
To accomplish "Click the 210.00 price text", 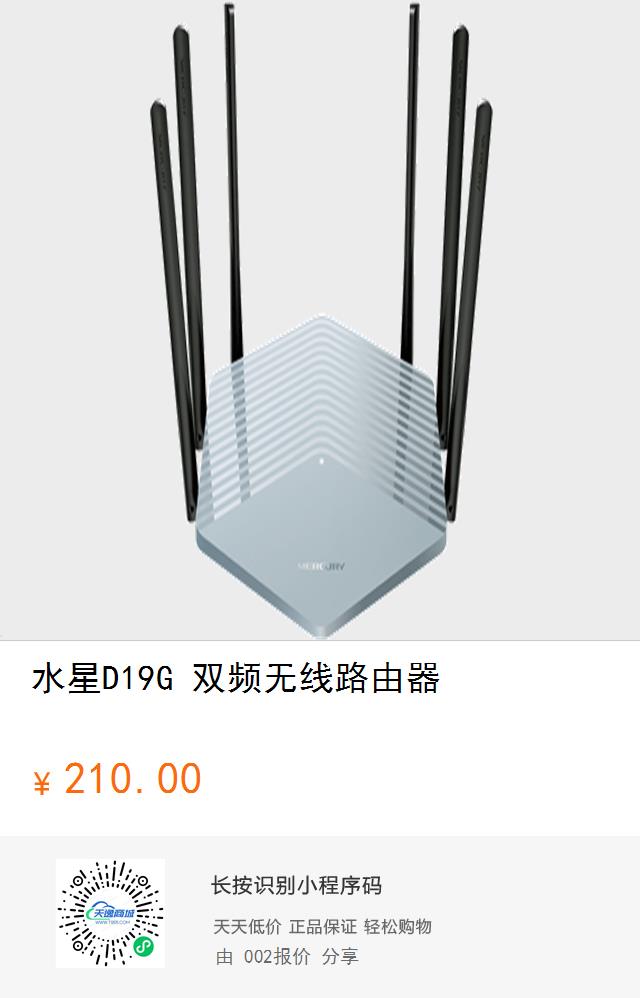I will [132, 779].
